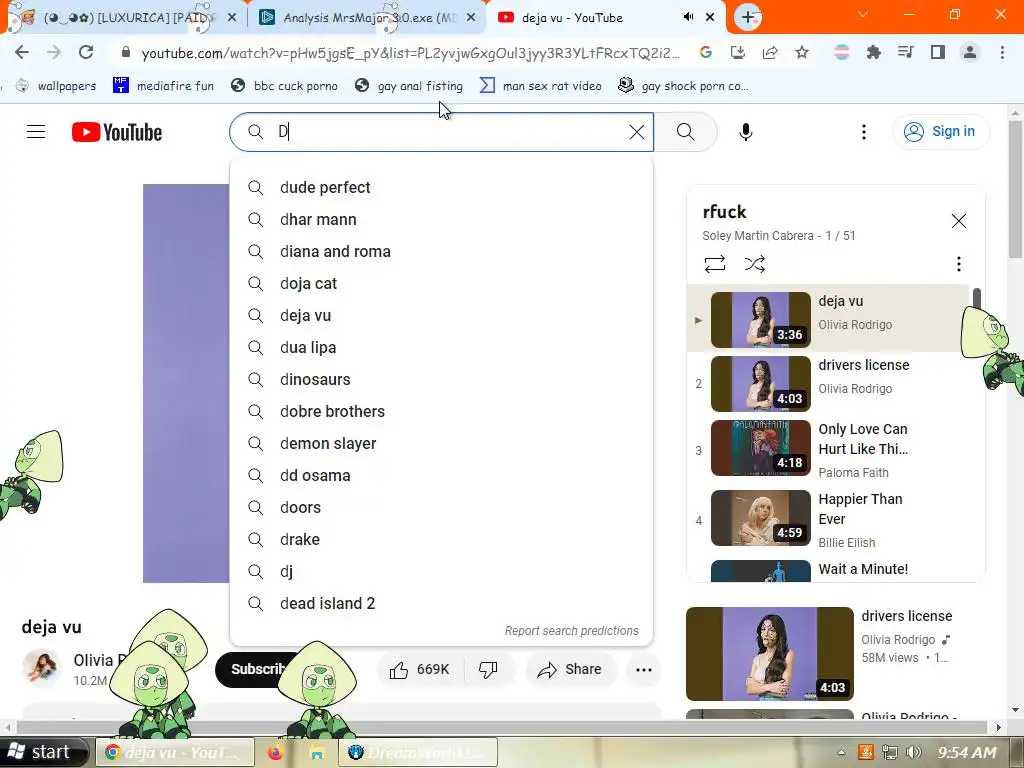Select suggestion dead island 2
Viewport: 1024px width, 768px height.
point(441,603)
